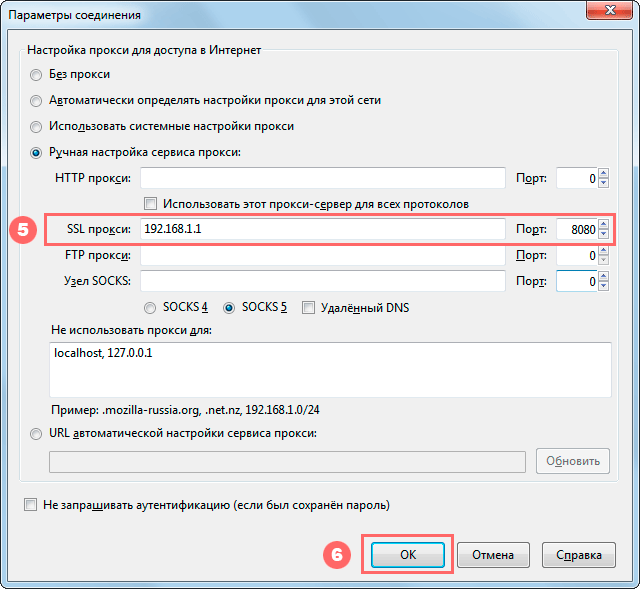640x589 pixels.
Task: Click the FTP прокси address field
Action: 322,256
